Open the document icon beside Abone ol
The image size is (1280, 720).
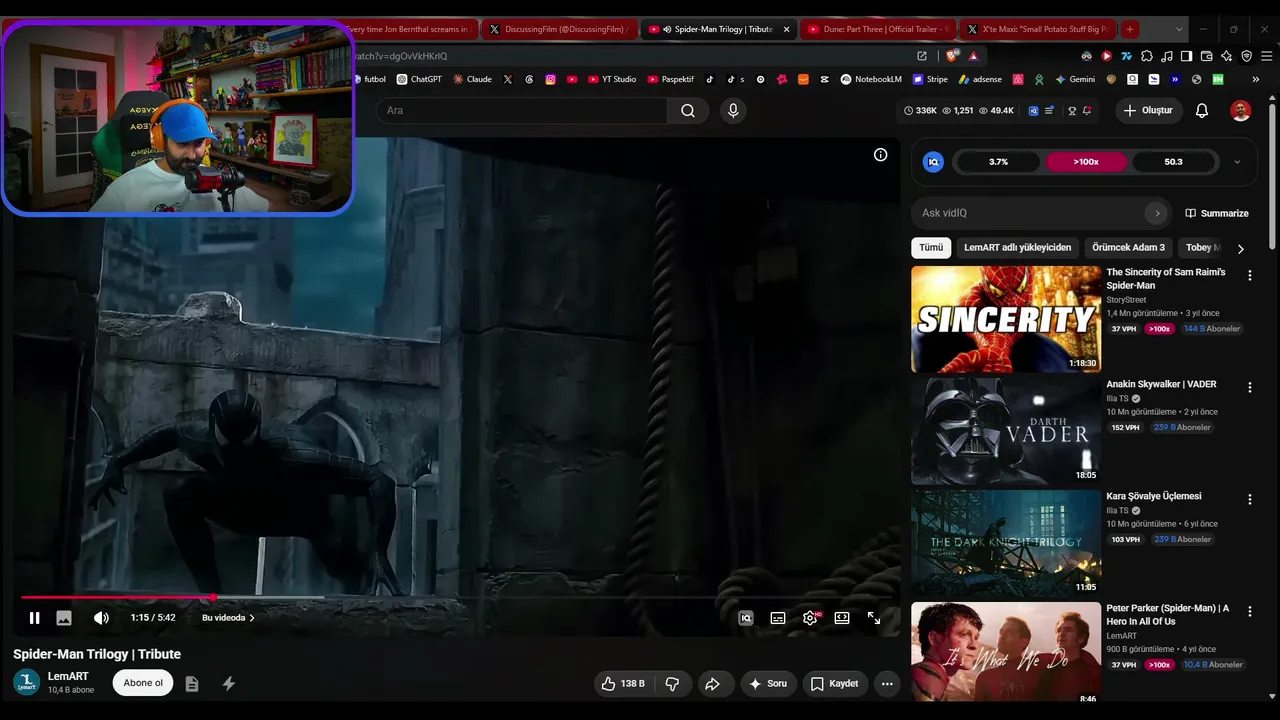tap(192, 684)
